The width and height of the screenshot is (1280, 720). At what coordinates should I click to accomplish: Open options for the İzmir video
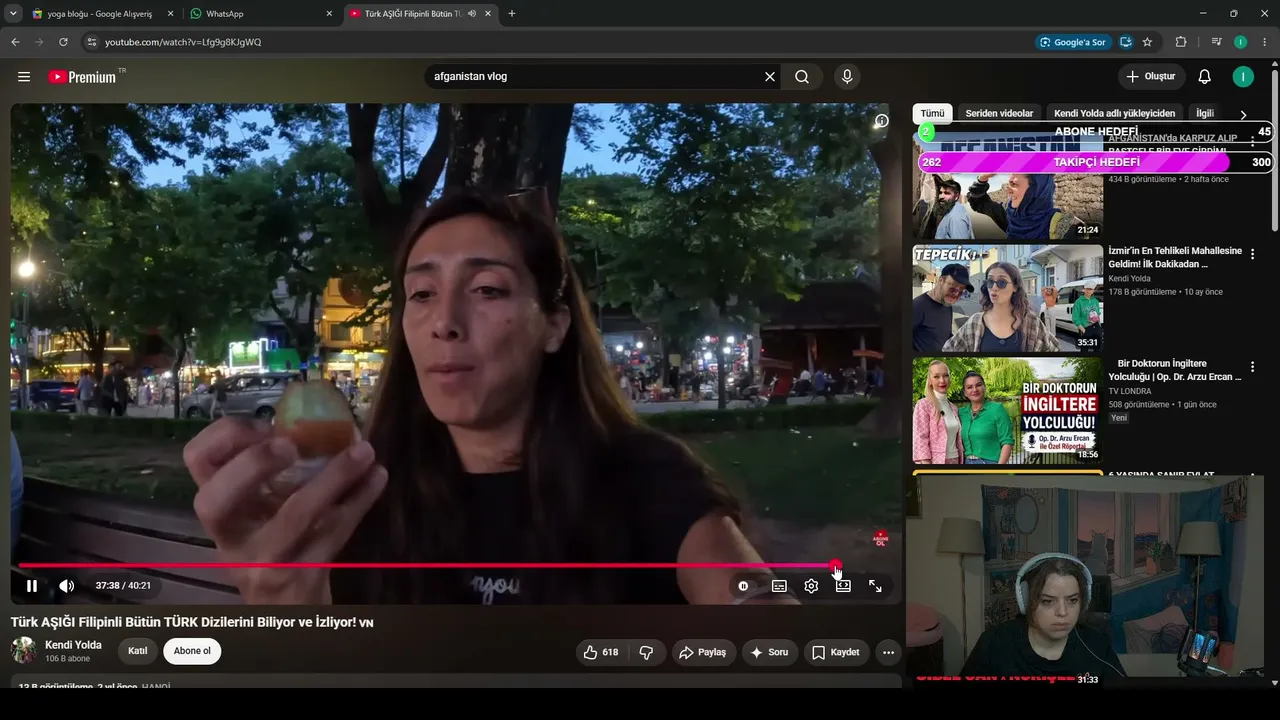[x=1252, y=254]
